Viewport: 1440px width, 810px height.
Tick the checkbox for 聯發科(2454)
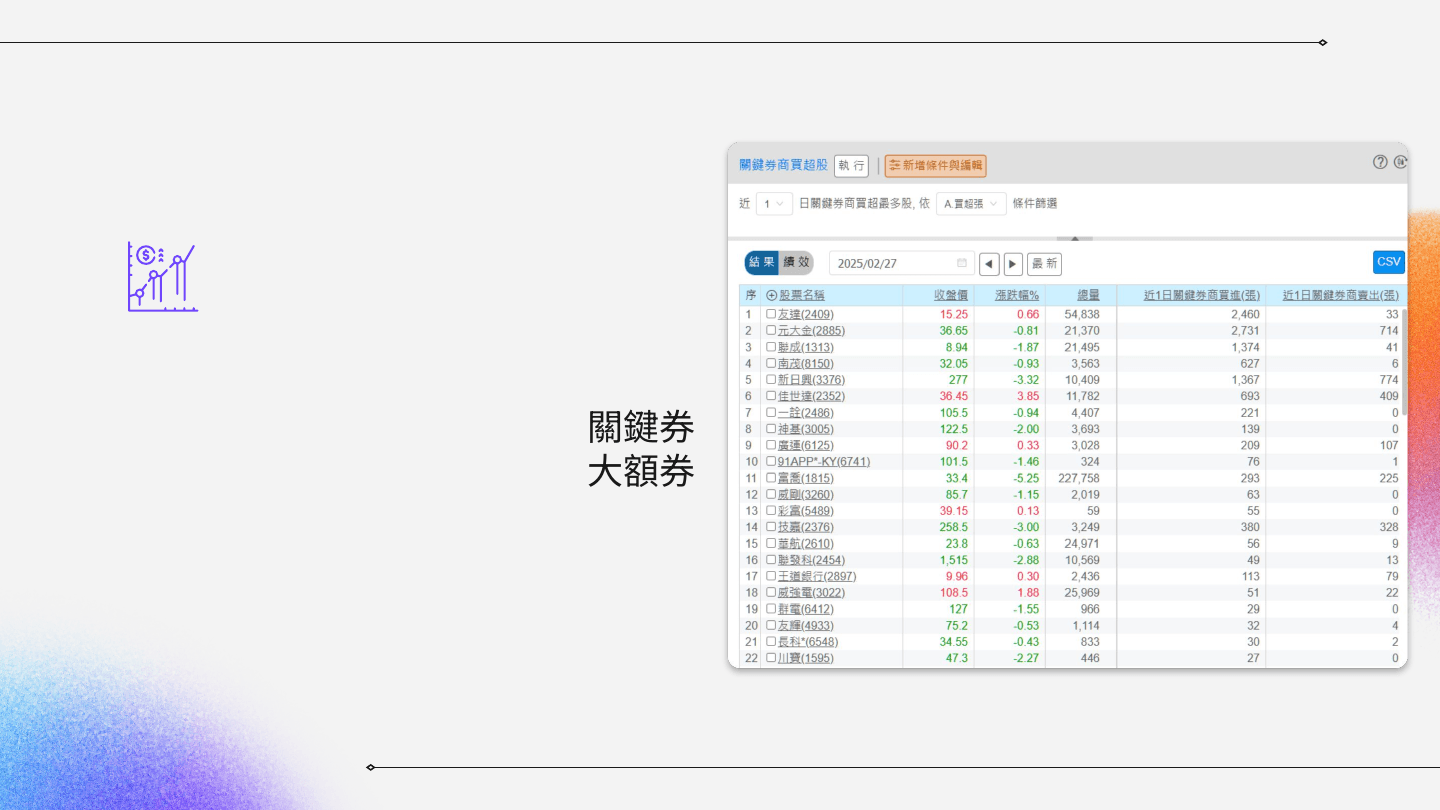[771, 560]
